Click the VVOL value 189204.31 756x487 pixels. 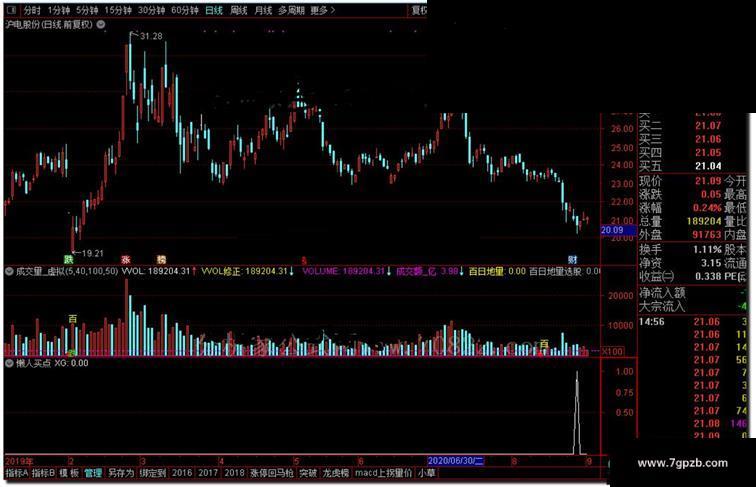169,271
